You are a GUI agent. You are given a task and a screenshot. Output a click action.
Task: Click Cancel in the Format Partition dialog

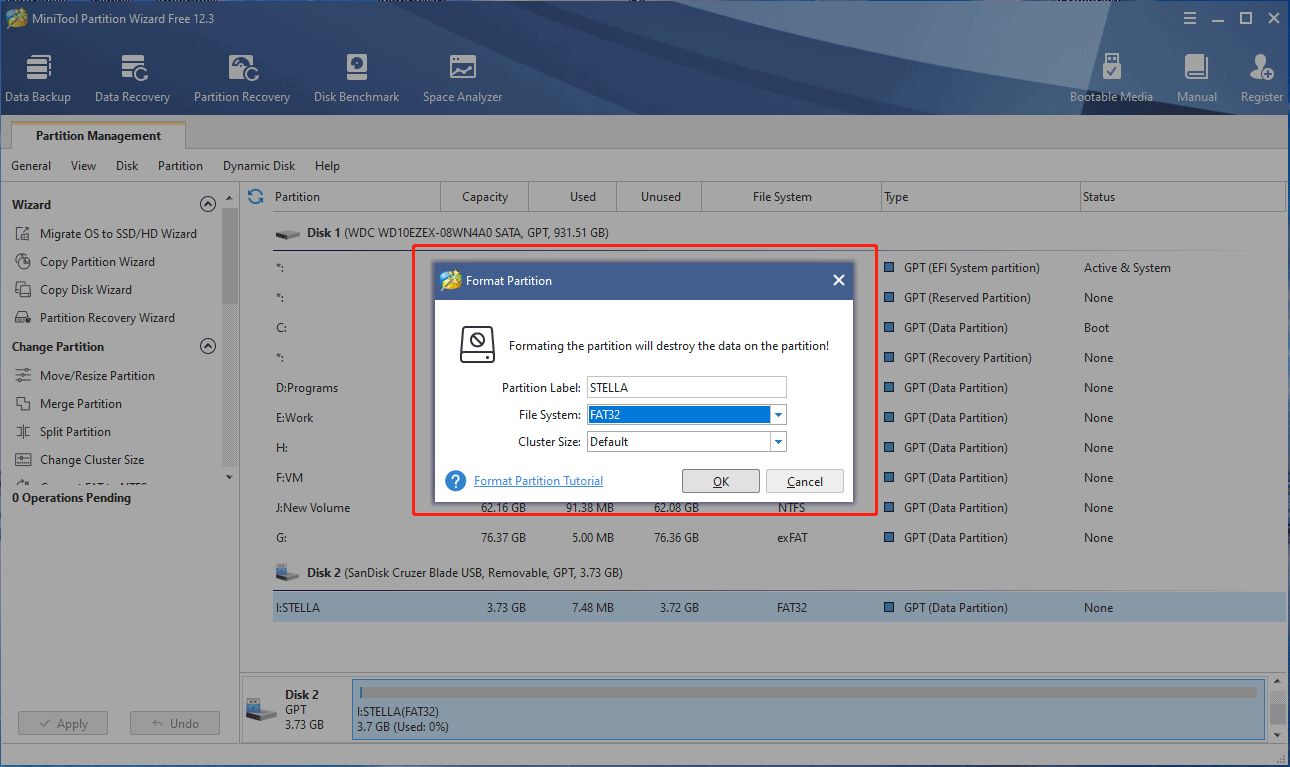tap(805, 481)
